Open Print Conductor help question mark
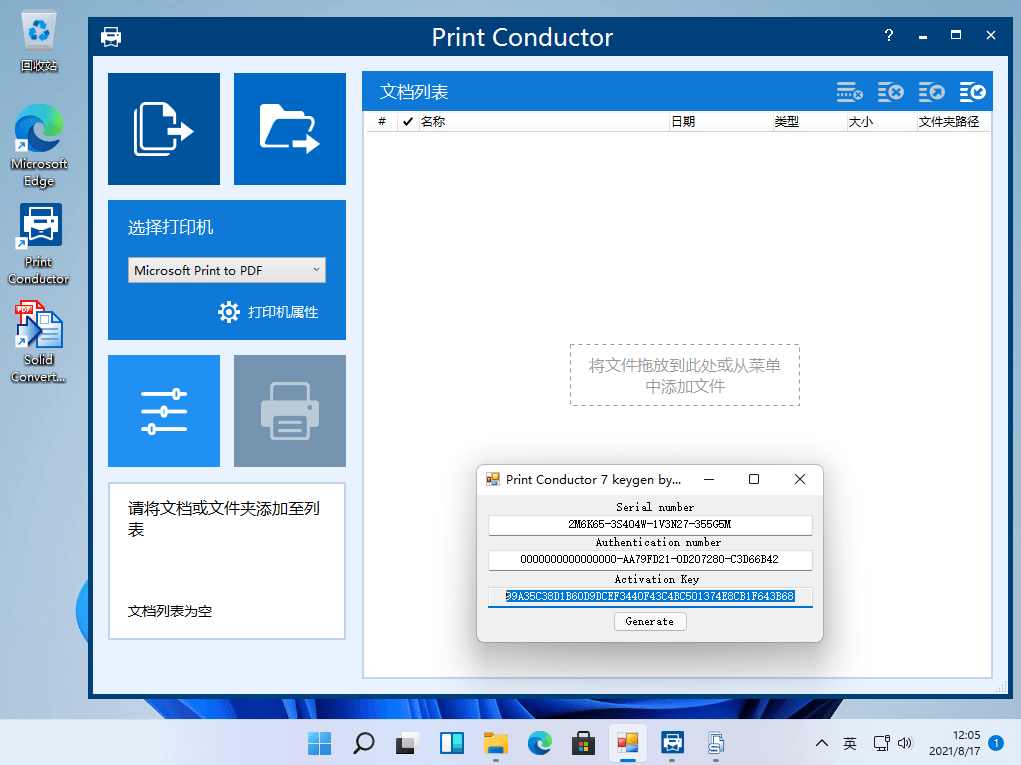Viewport: 1021px width, 765px height. coord(889,35)
